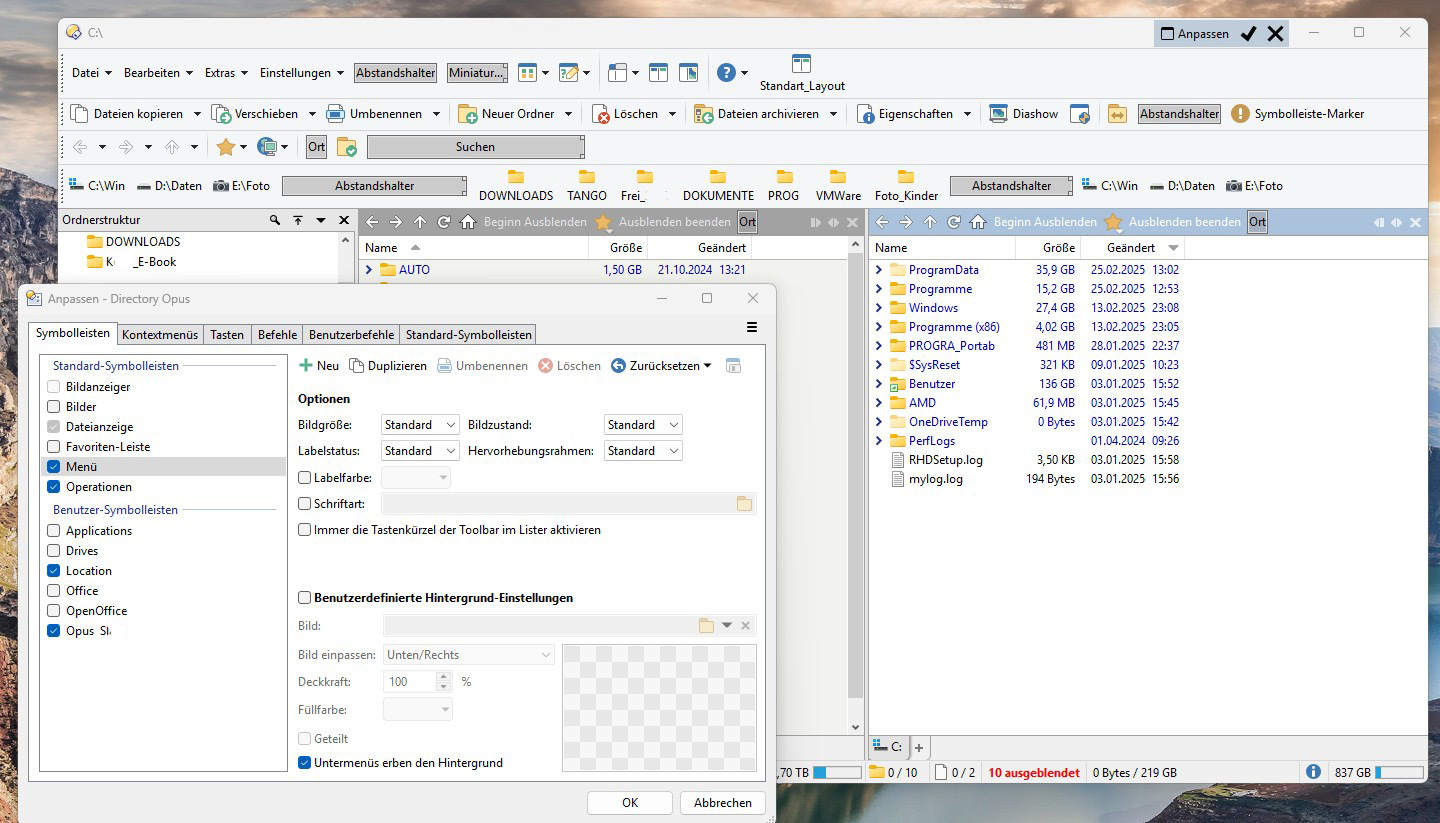Click the Umbenennen icon in Operationen toolbar
Image resolution: width=1440 pixels, height=823 pixels.
tap(335, 114)
